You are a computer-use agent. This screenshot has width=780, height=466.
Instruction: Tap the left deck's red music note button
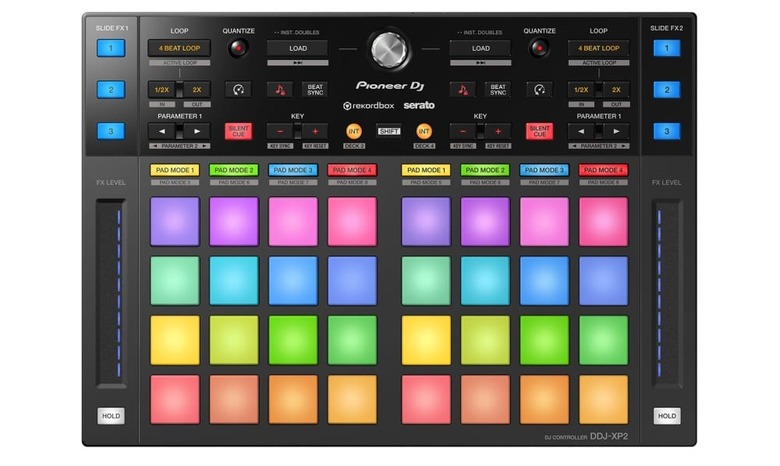coord(280,90)
